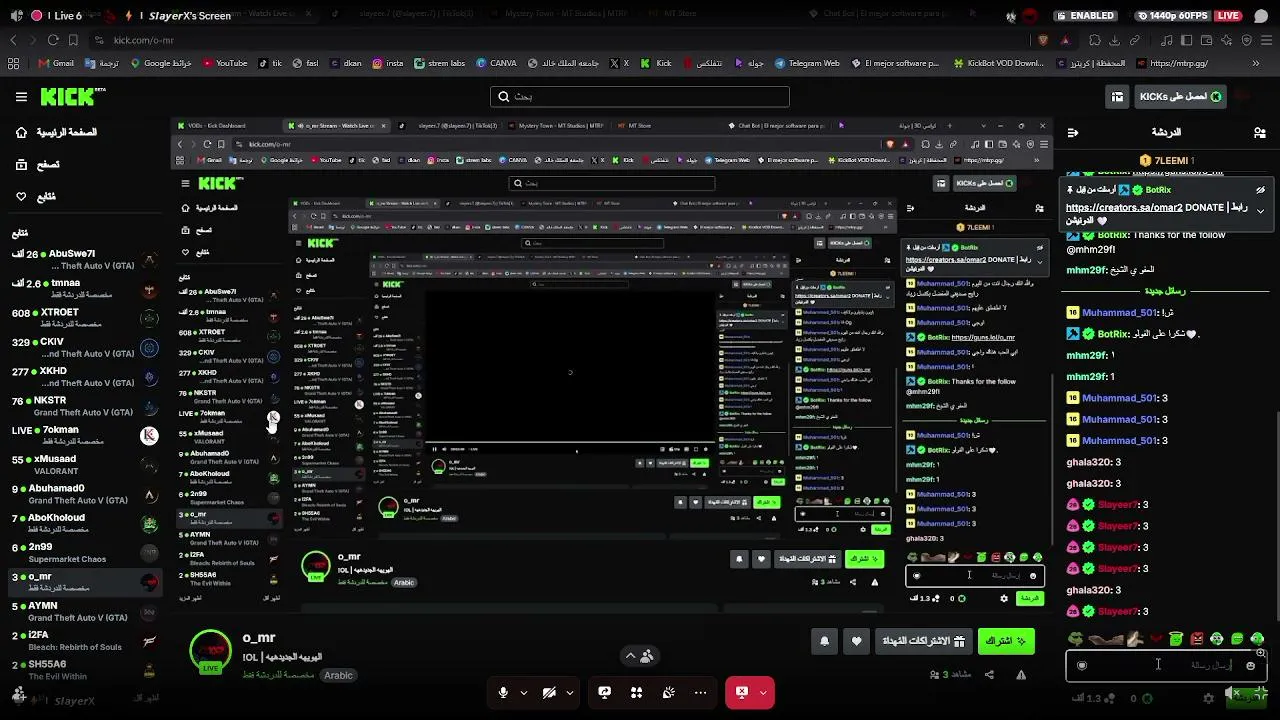The height and width of the screenshot is (720, 1280).
Task: Click the chat message input field
Action: tap(1166, 665)
